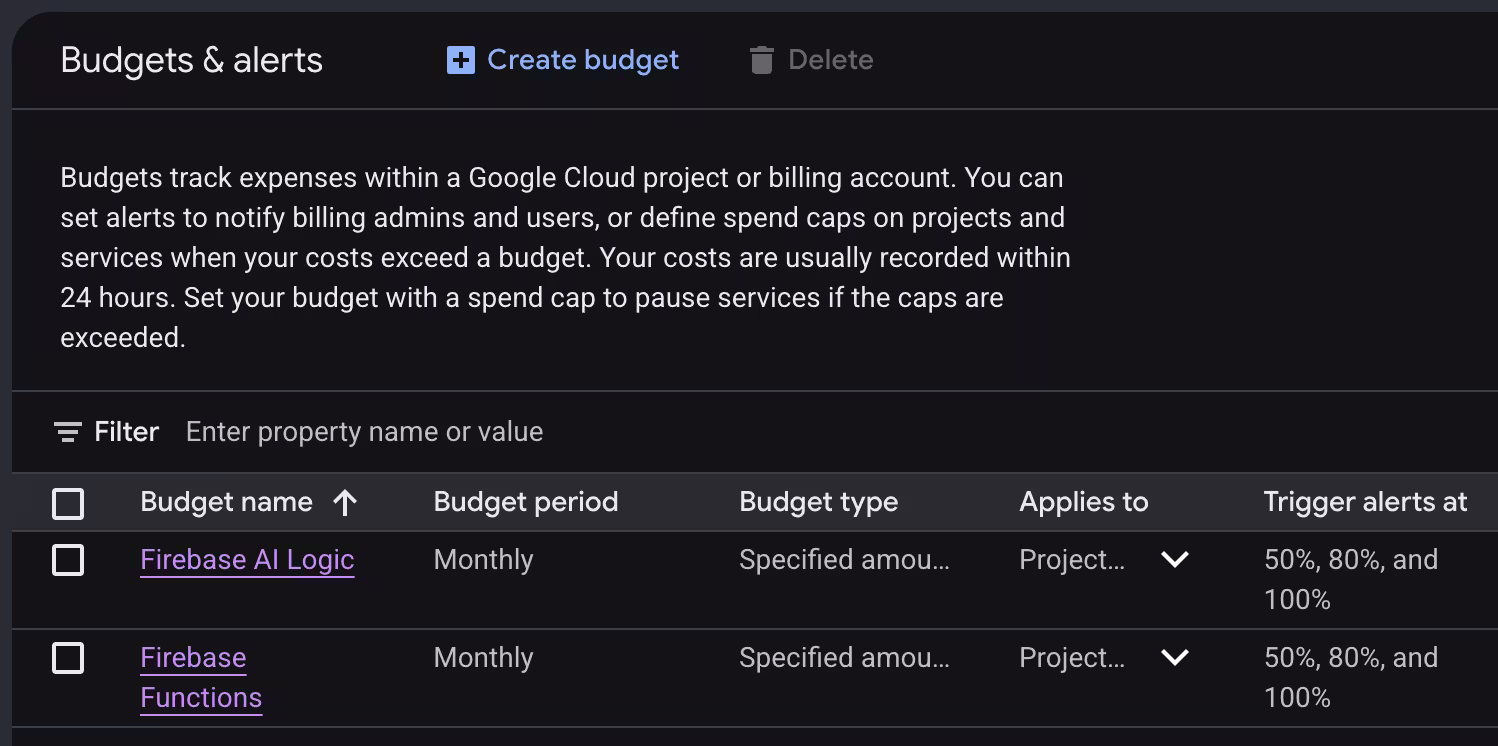Viewport: 1498px width, 746px height.
Task: Click the Filter lines icon
Action: point(67,432)
